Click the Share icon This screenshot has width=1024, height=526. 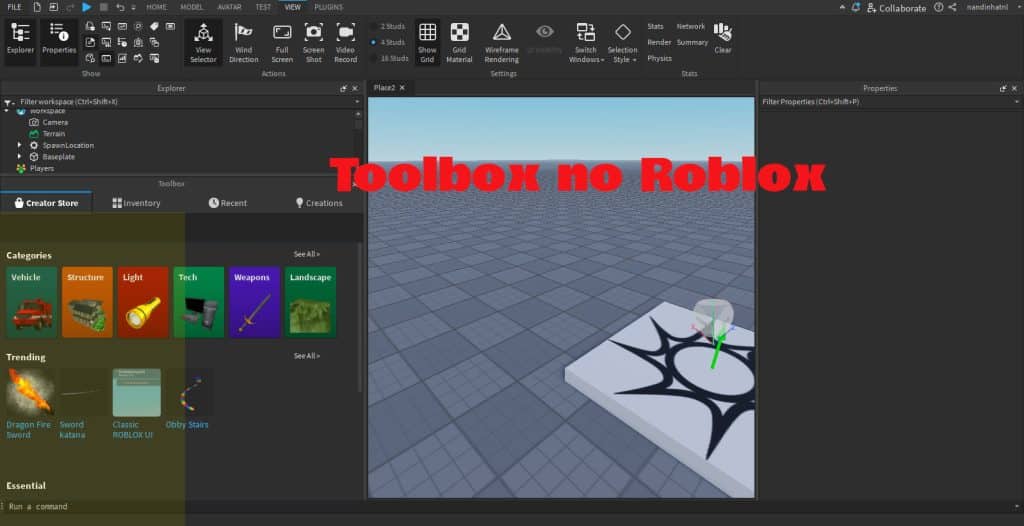click(952, 7)
